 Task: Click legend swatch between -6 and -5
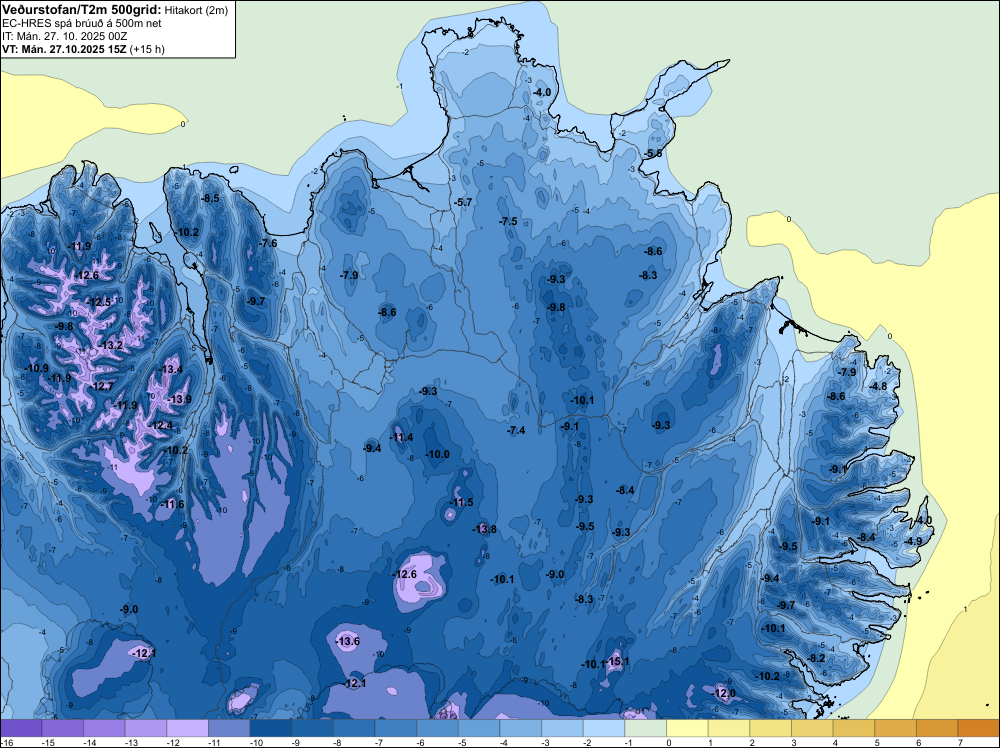click(x=438, y=728)
